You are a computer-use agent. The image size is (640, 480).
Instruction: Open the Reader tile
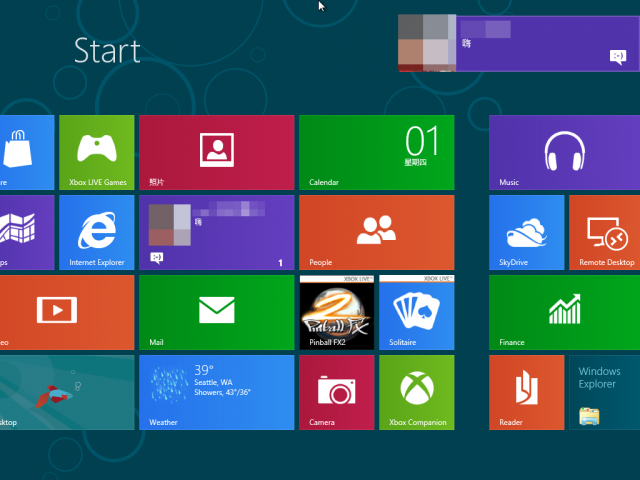(527, 392)
